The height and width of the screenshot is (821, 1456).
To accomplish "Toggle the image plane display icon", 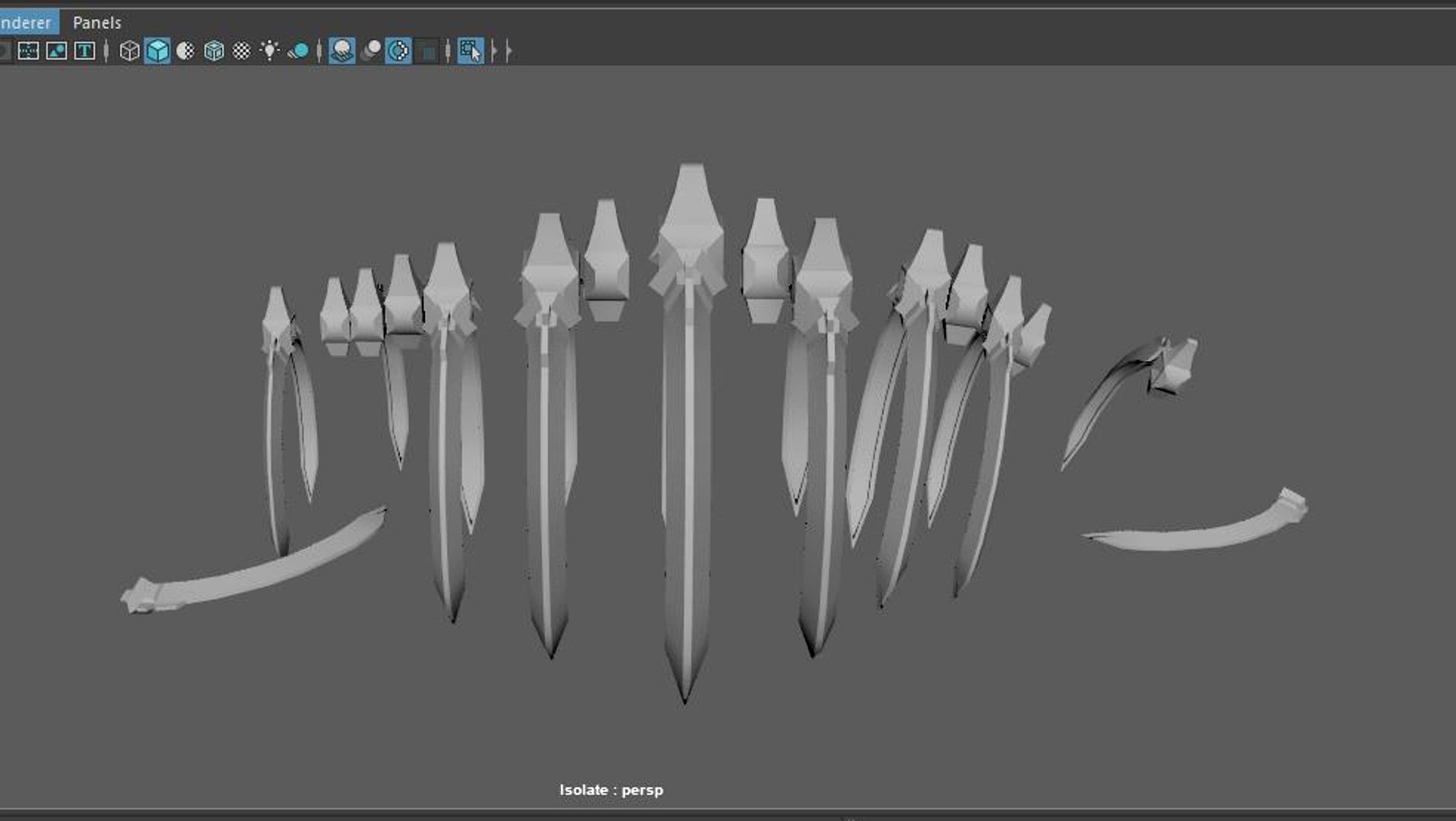I will 56,51.
